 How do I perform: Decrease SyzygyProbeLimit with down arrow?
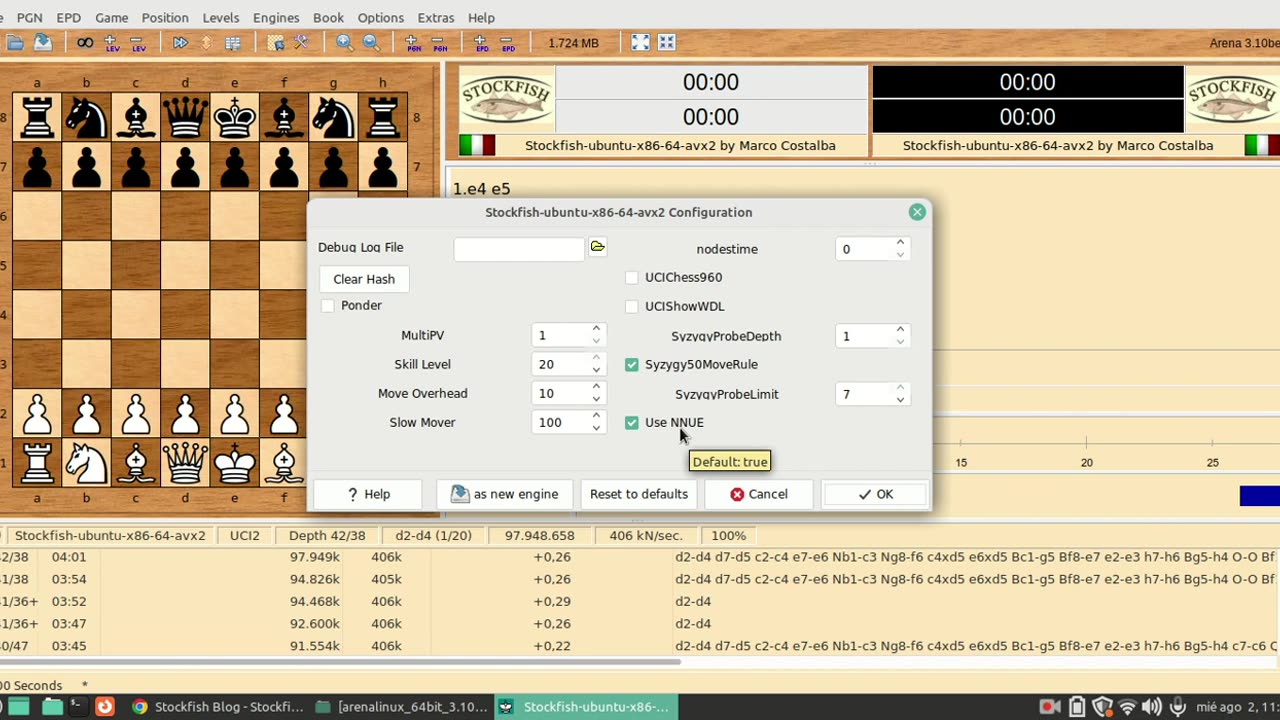pos(900,400)
